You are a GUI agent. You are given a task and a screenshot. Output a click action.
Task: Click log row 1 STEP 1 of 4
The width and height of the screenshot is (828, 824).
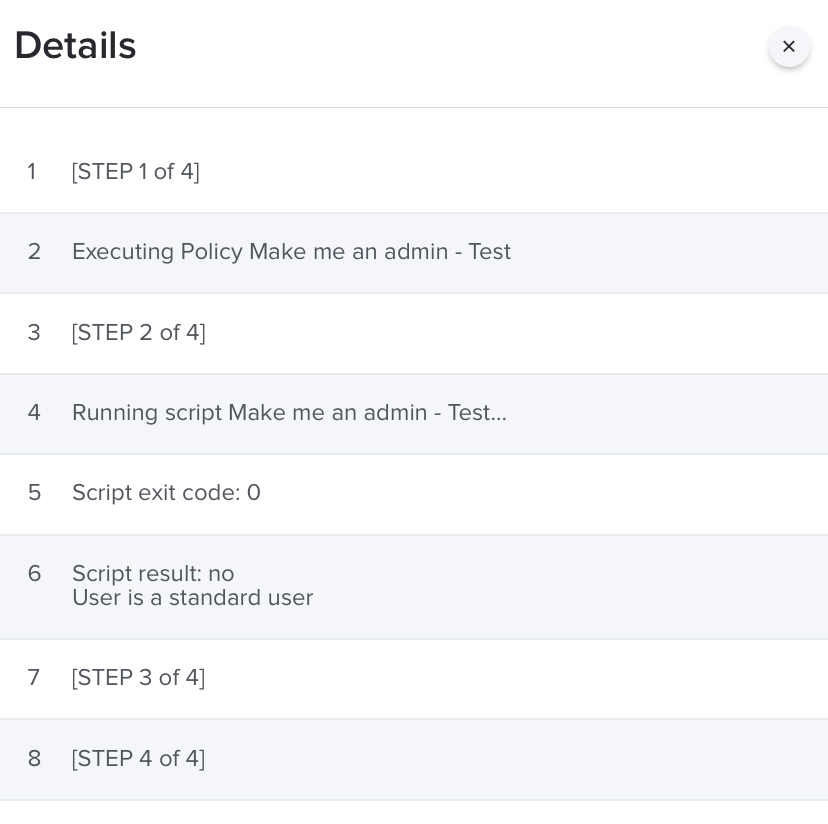point(414,172)
